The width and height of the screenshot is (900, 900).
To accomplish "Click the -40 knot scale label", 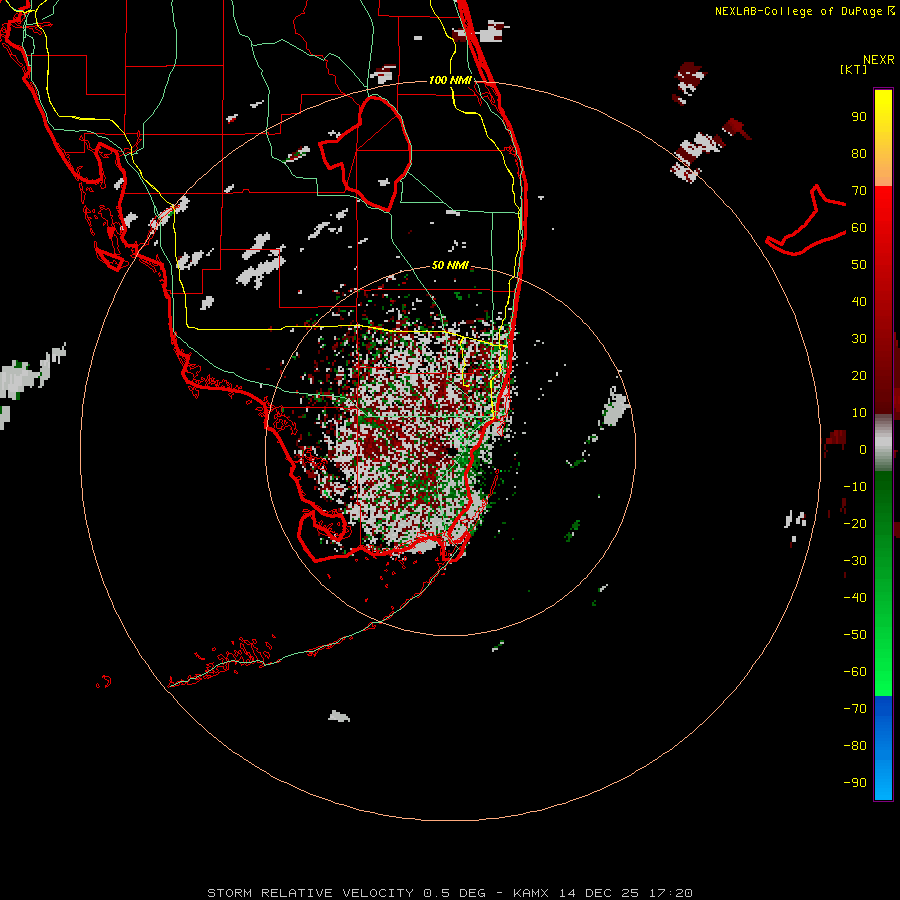I will [x=855, y=598].
